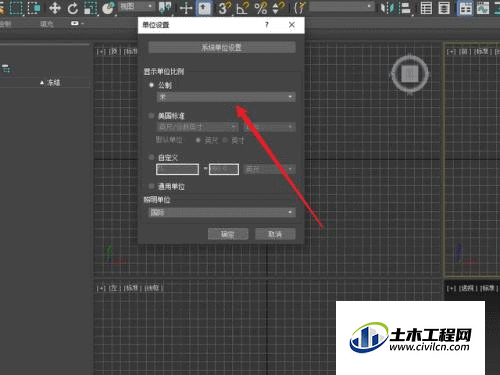Open the 视图 reference coordinate dropdown

tap(137, 6)
